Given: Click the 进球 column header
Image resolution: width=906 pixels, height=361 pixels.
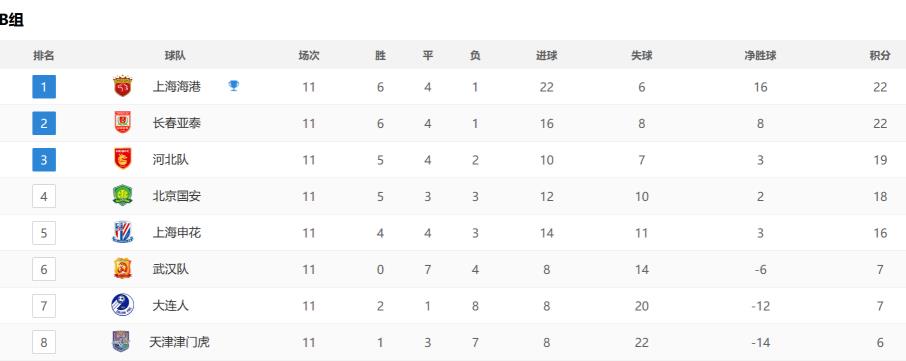Looking at the screenshot, I should [x=547, y=55].
